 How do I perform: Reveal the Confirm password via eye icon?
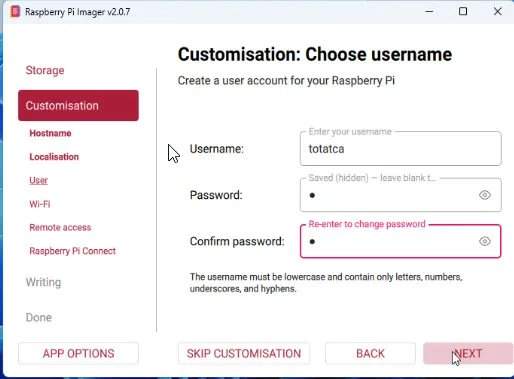click(485, 241)
